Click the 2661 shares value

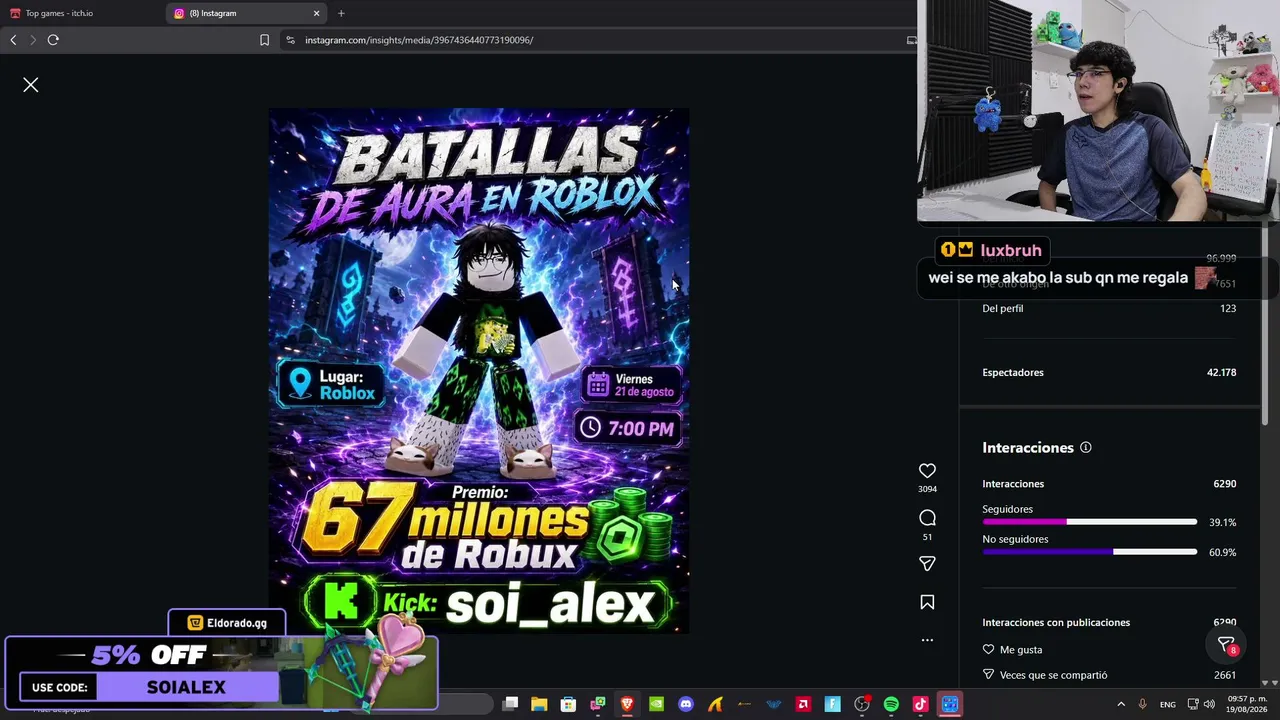click(x=1225, y=675)
